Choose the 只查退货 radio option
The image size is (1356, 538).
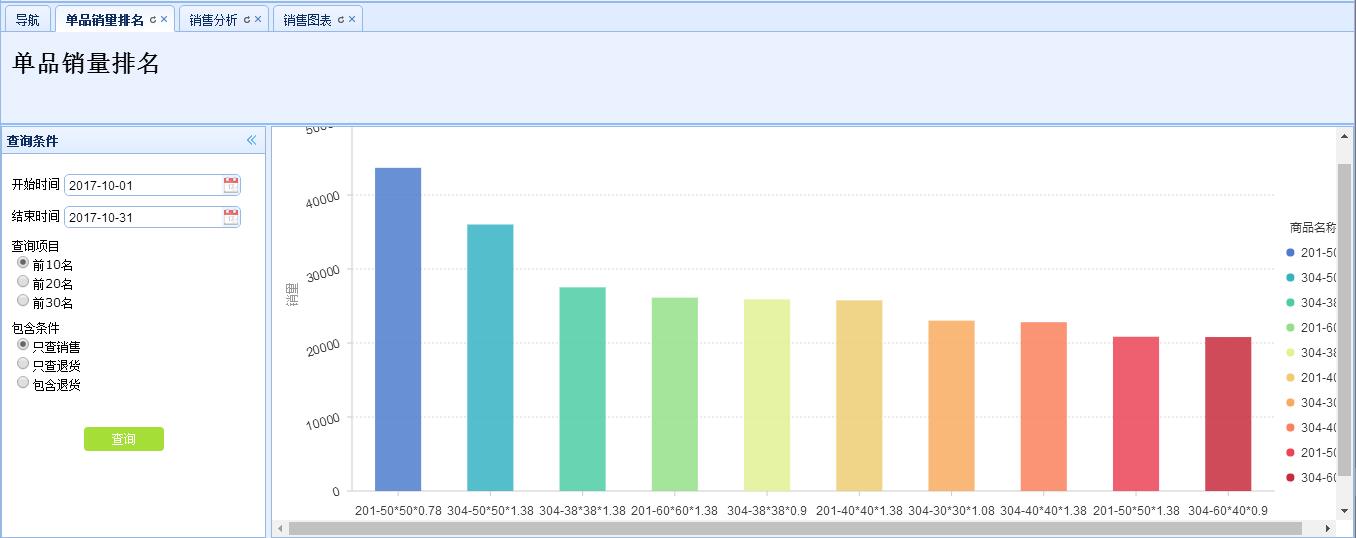[x=23, y=364]
